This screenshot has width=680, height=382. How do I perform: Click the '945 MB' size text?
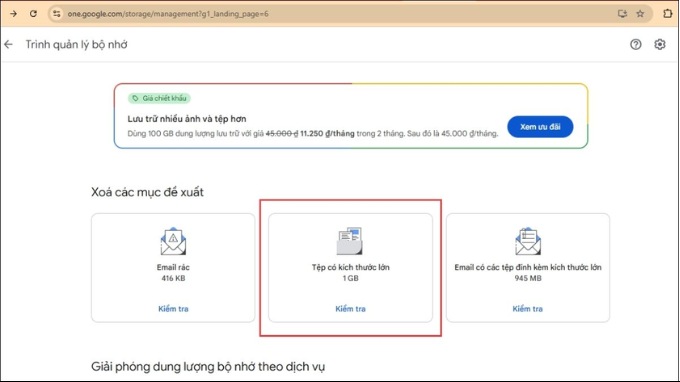[528, 278]
